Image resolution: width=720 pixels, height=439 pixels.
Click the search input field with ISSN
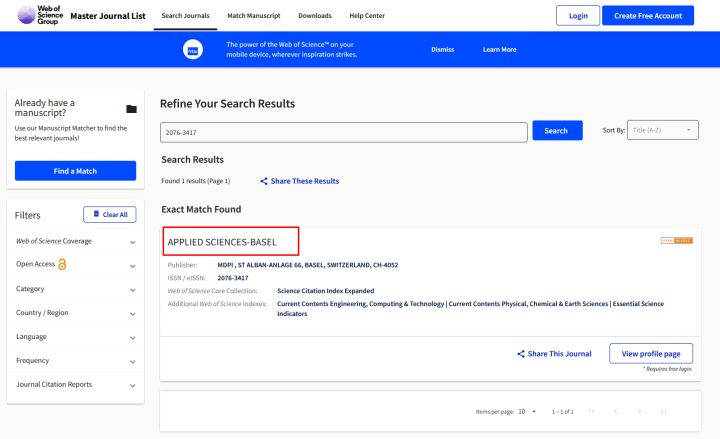[x=343, y=132]
